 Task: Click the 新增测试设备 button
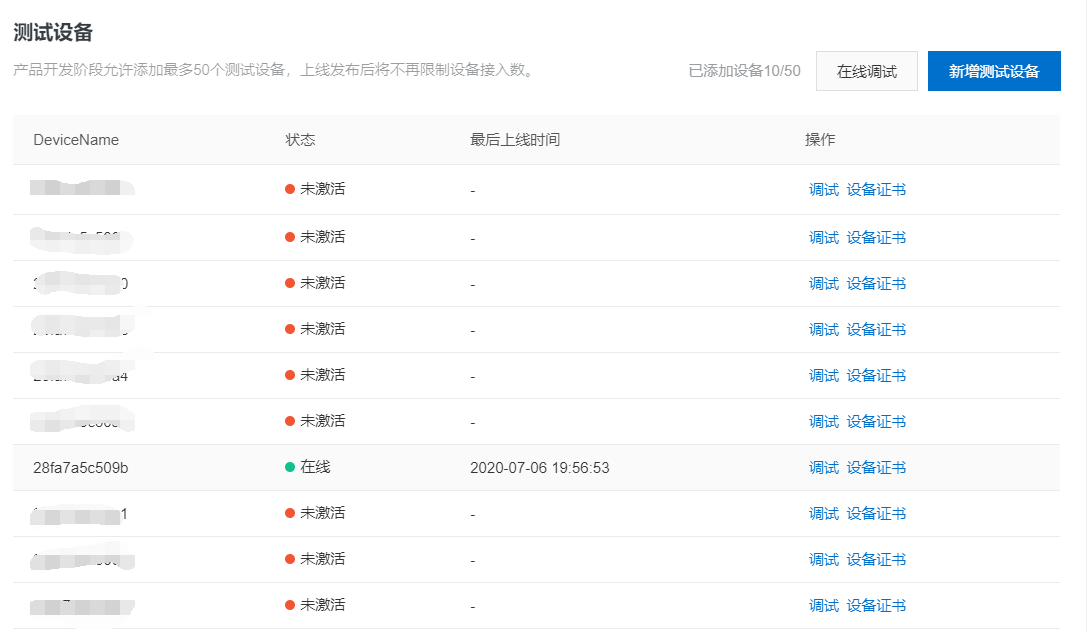pos(993,71)
